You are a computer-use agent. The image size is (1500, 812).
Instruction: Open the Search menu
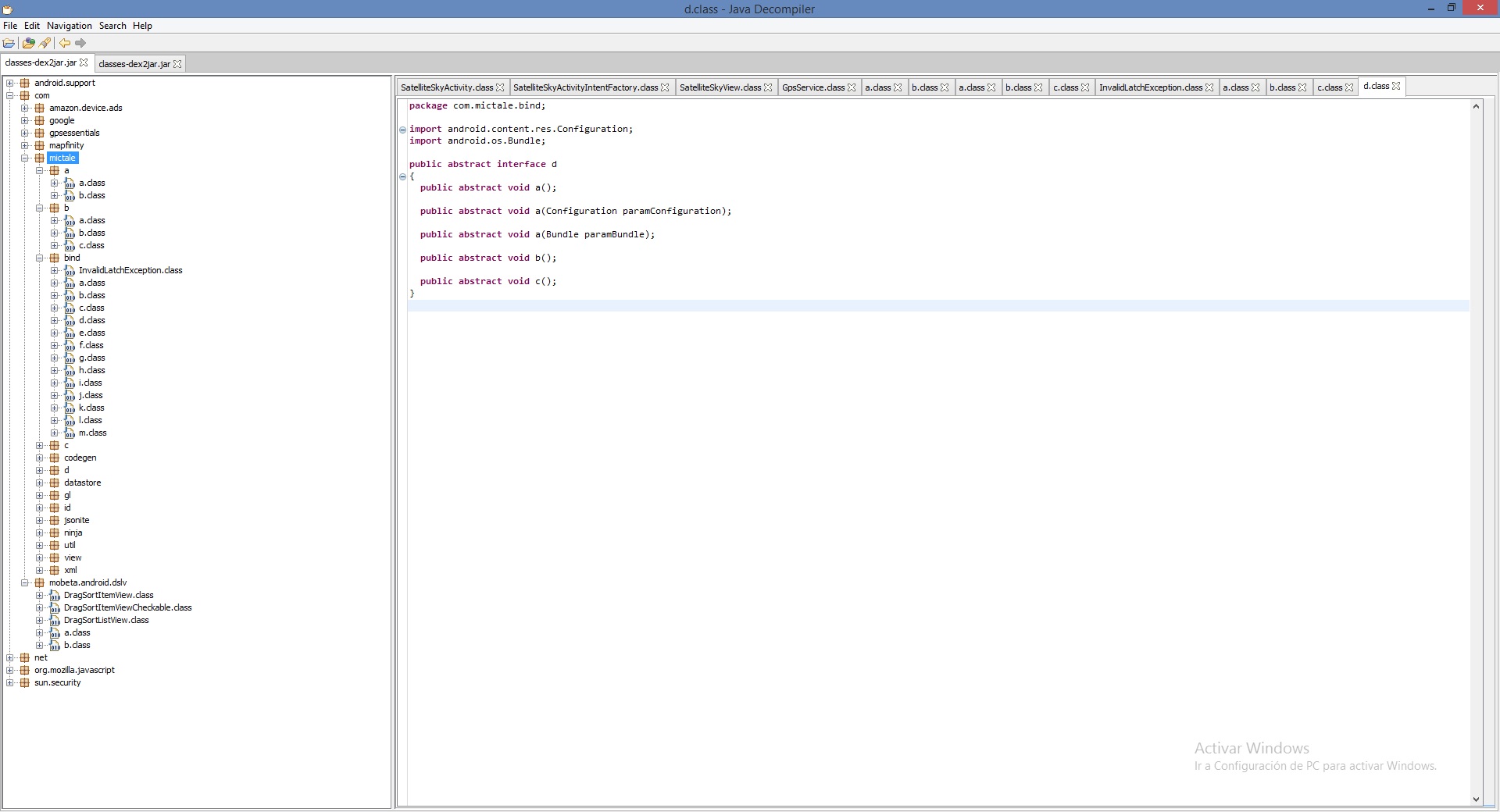coord(112,26)
